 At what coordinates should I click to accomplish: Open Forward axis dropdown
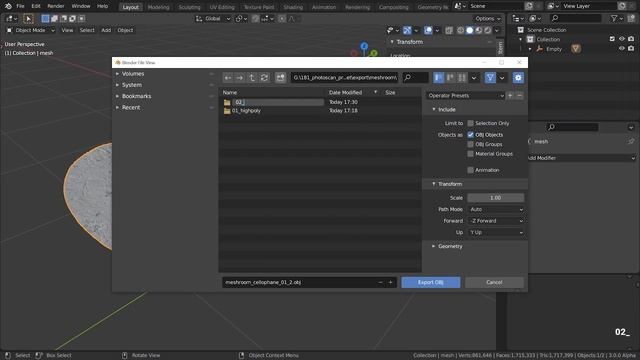click(x=496, y=221)
